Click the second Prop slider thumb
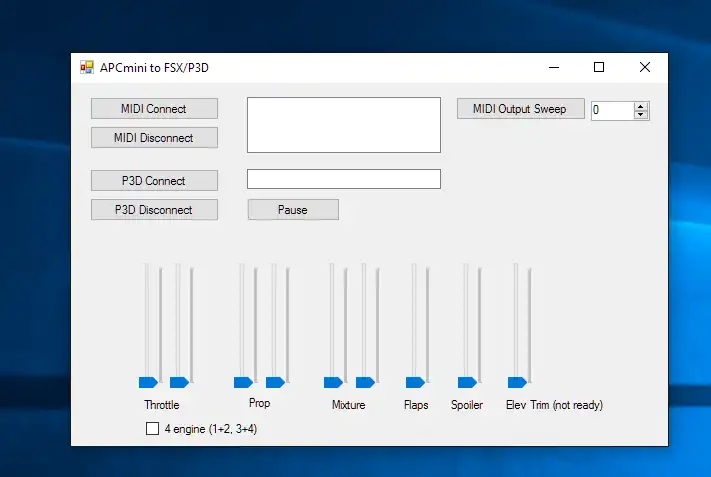The height and width of the screenshot is (477, 711). click(275, 383)
